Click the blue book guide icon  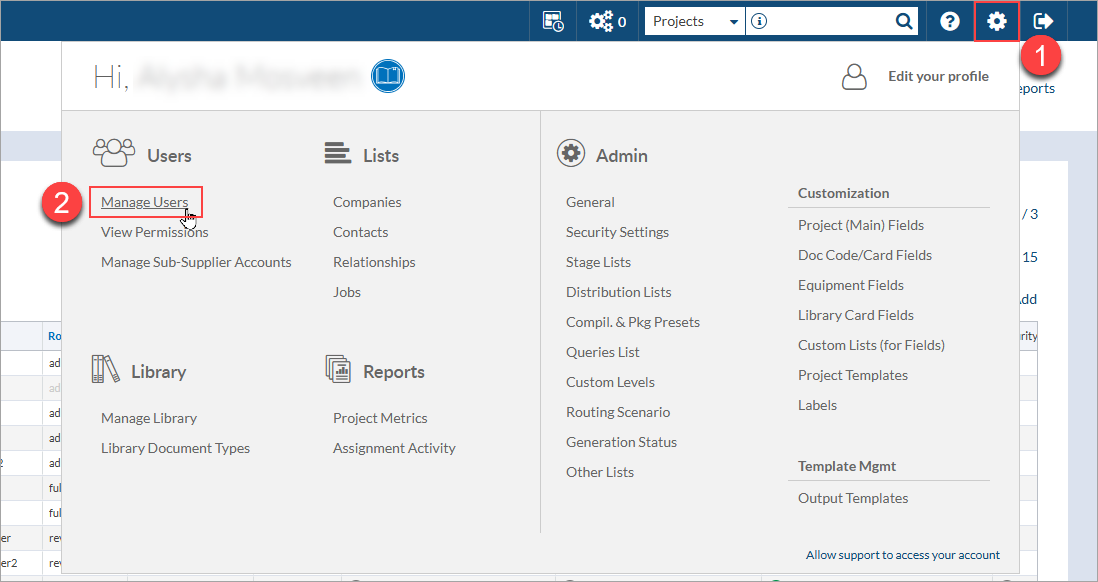point(388,76)
